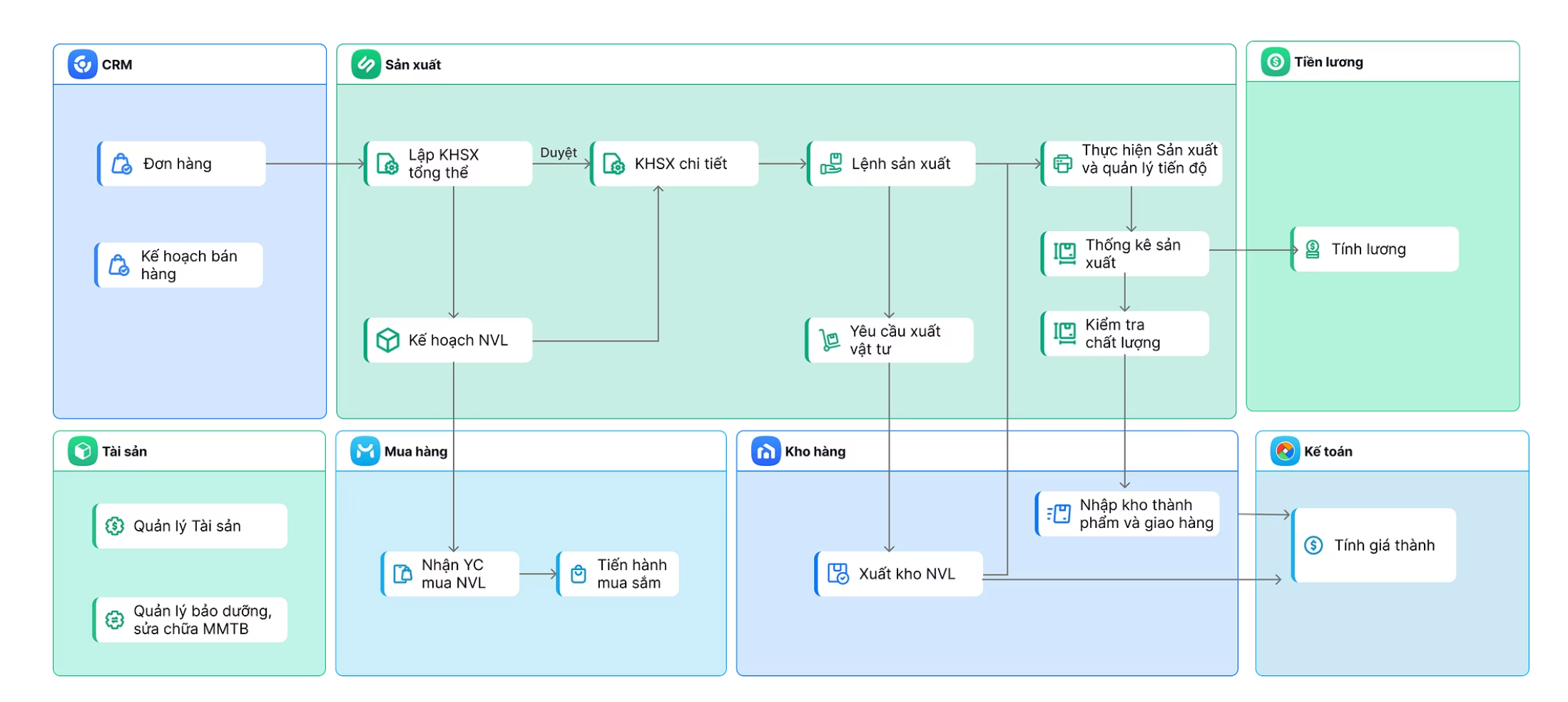
Task: Click Thống kê sản xuất node
Action: pyautogui.click(x=1125, y=254)
